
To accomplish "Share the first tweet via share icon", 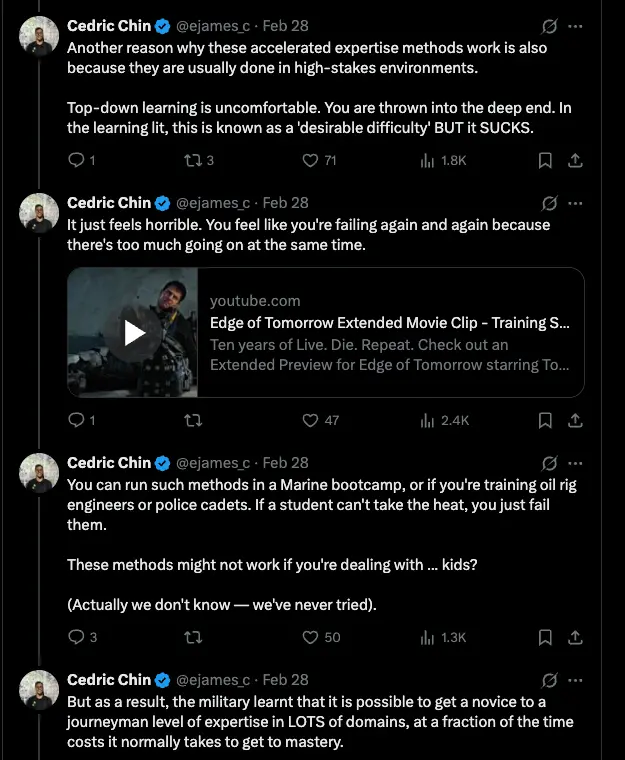I will [x=575, y=160].
